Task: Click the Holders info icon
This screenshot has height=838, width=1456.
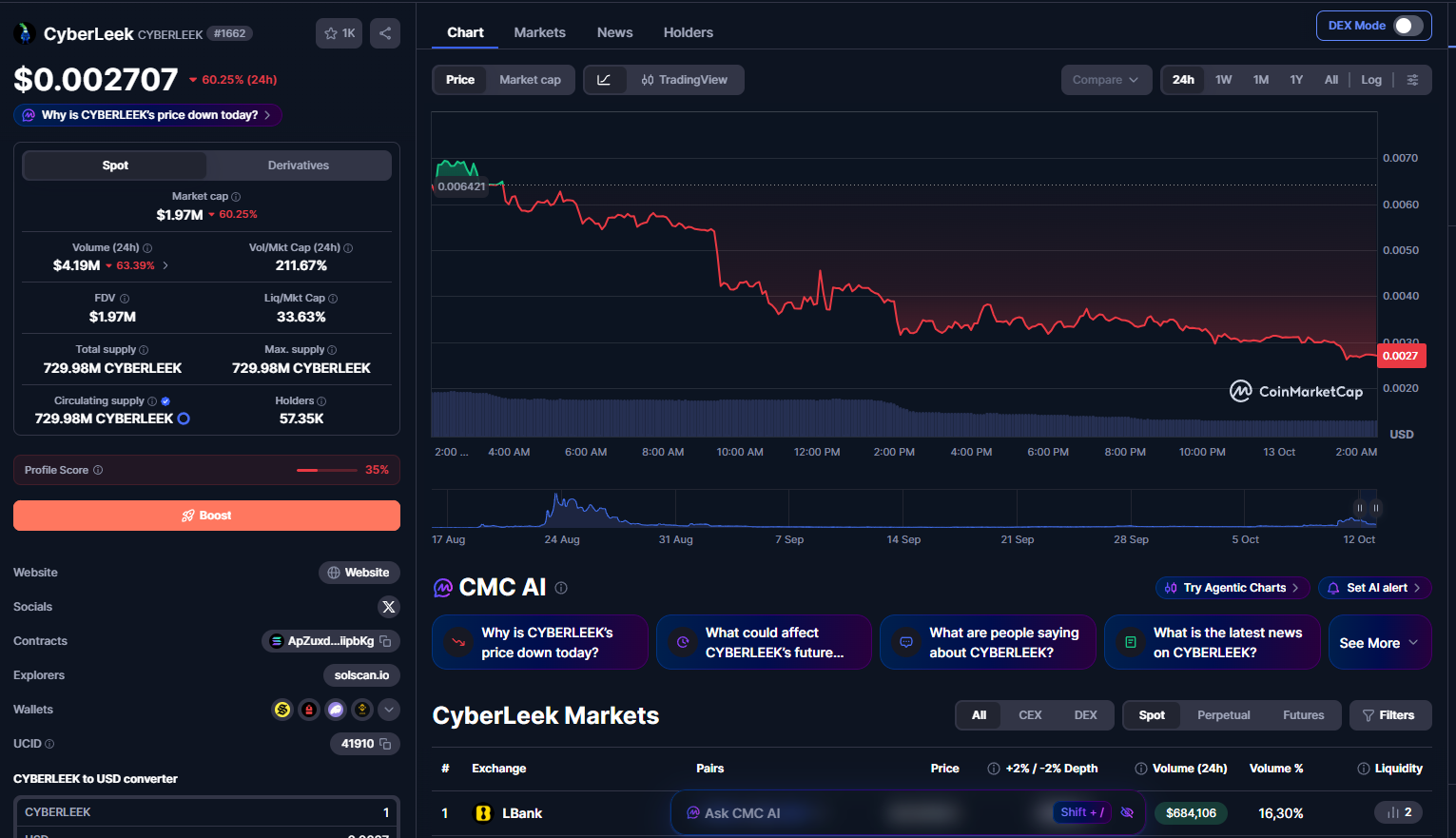Action: click(321, 401)
